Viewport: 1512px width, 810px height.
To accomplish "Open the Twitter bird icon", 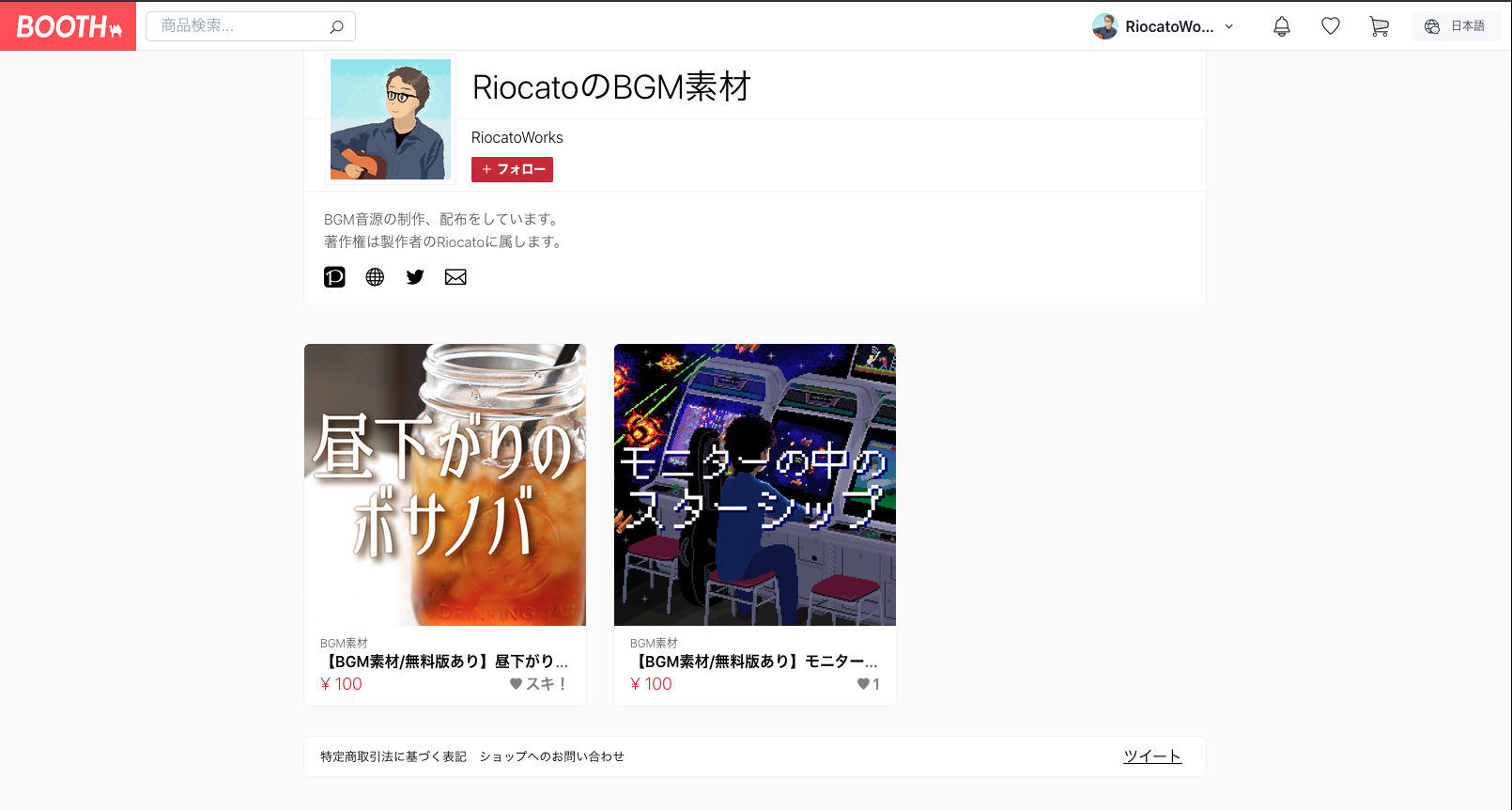I will [415, 277].
